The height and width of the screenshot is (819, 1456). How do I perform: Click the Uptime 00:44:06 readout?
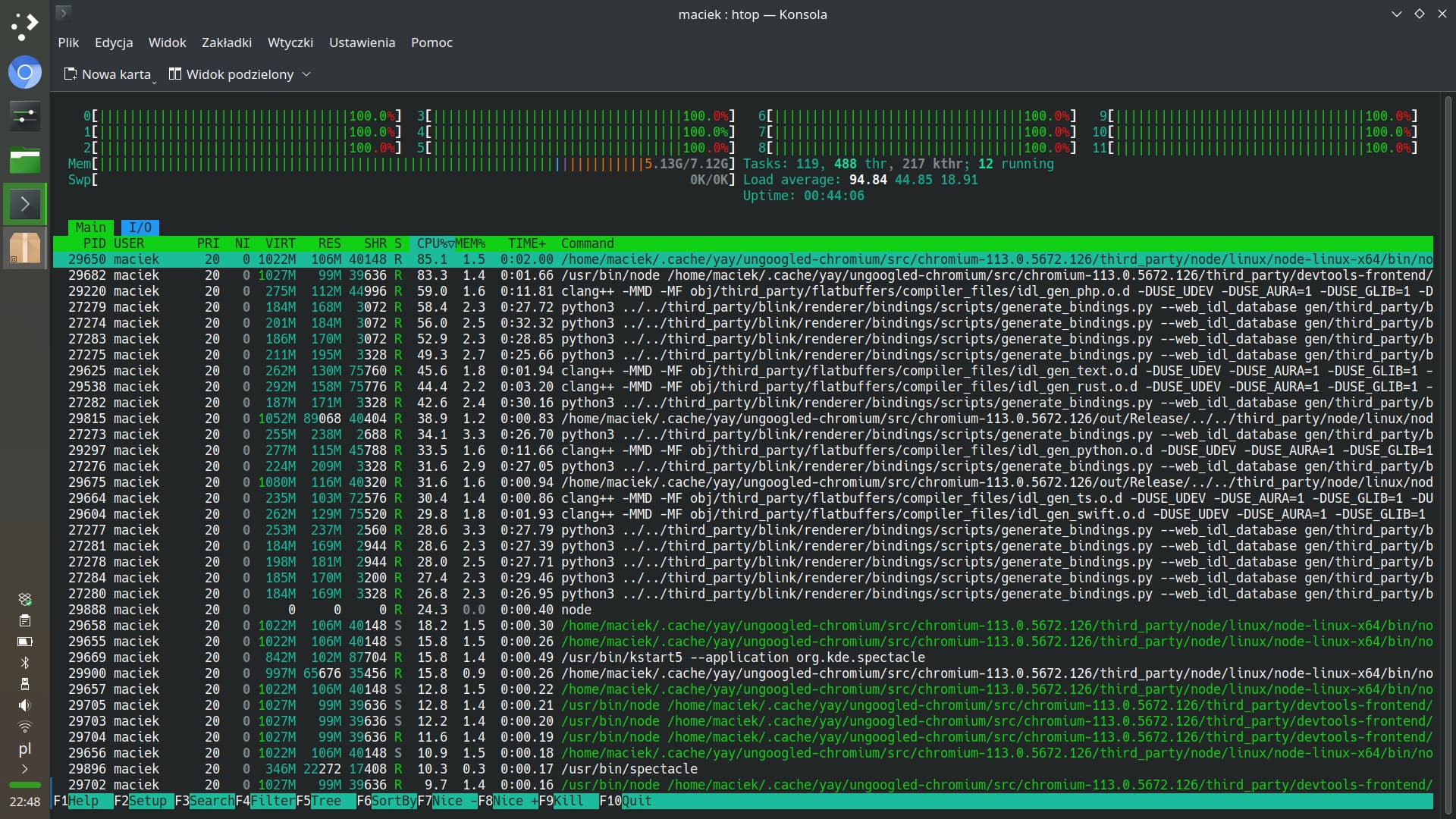[804, 196]
